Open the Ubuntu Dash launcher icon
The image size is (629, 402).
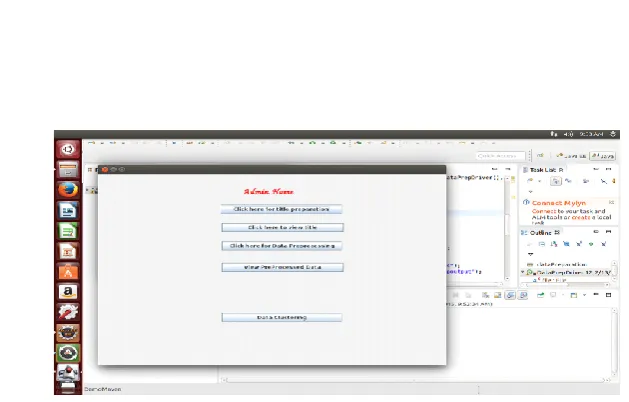68,149
